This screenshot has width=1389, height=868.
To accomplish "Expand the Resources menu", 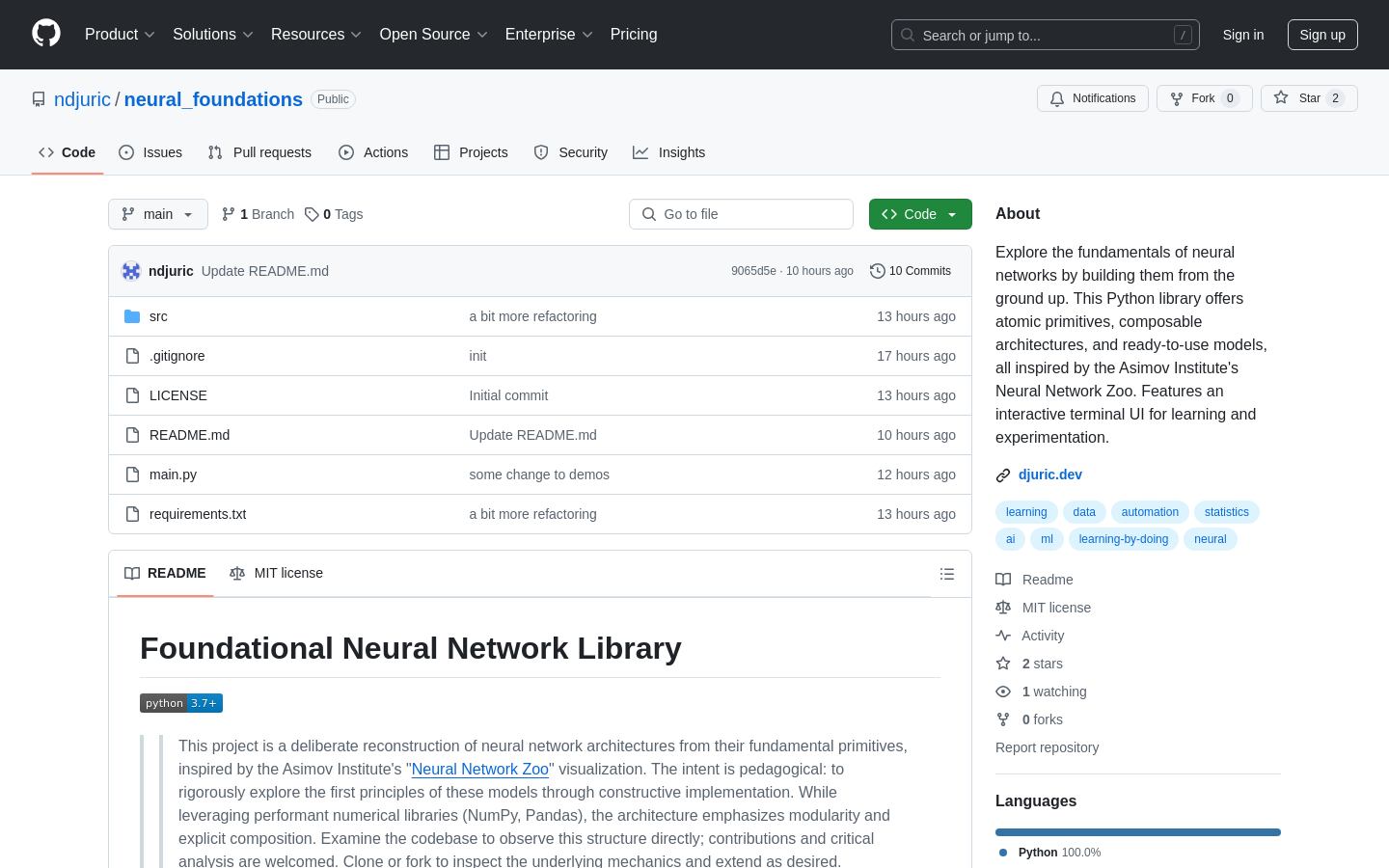I will tap(316, 35).
